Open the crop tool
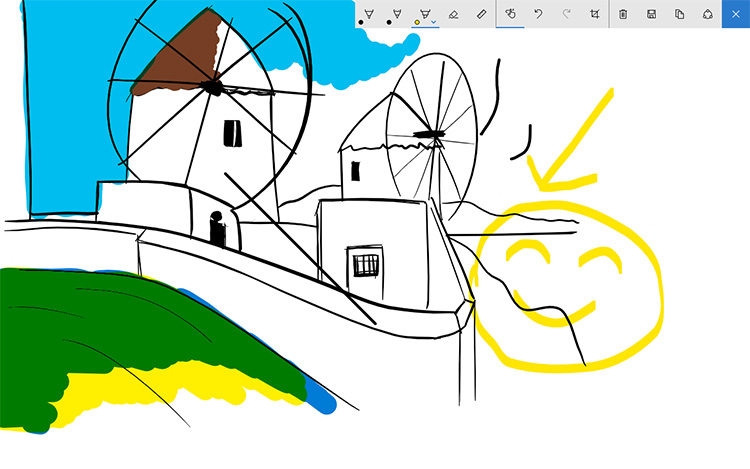The height and width of the screenshot is (469, 750). (595, 14)
